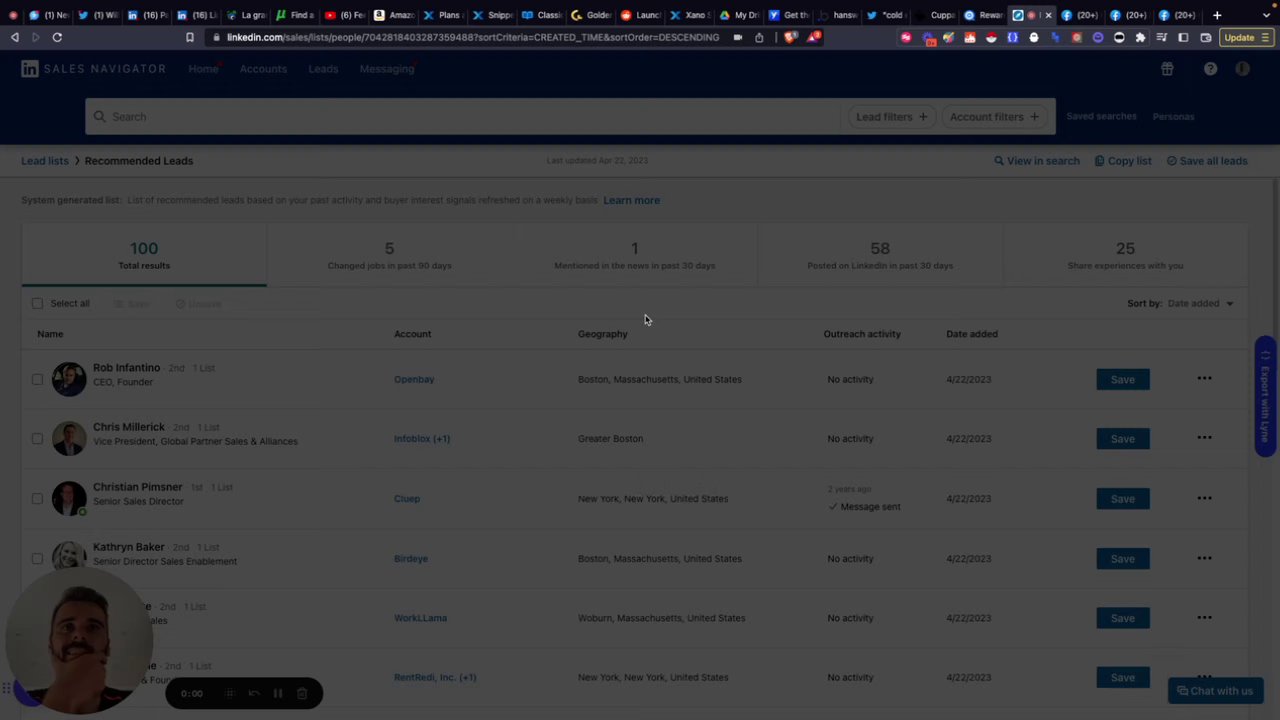Open the Brave wallet icon

click(x=1205, y=38)
